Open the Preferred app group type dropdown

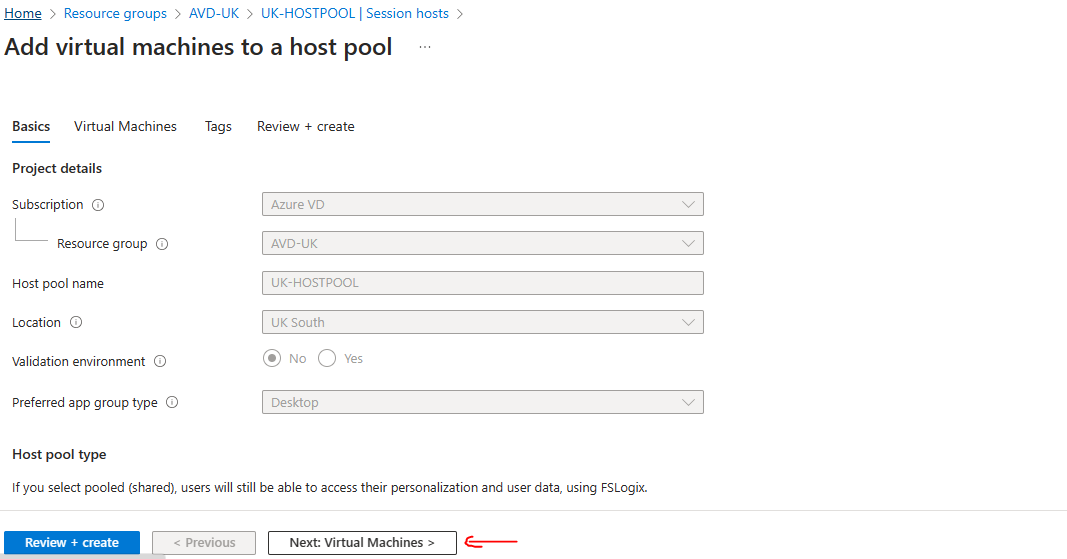click(482, 402)
